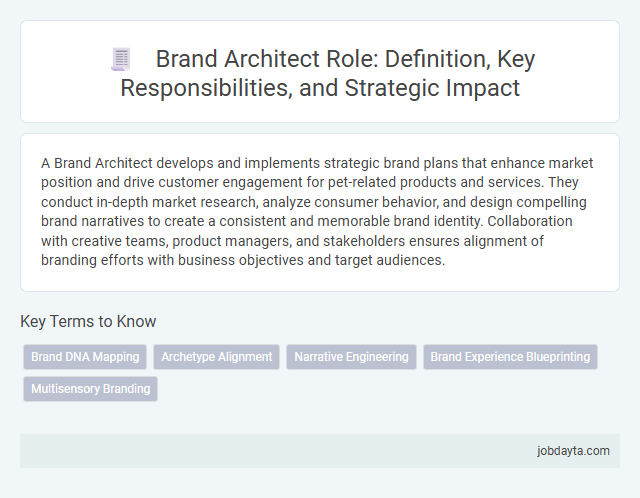This screenshot has height=498, width=640.
Task: Click the document icon beside the title
Action: 121,59
